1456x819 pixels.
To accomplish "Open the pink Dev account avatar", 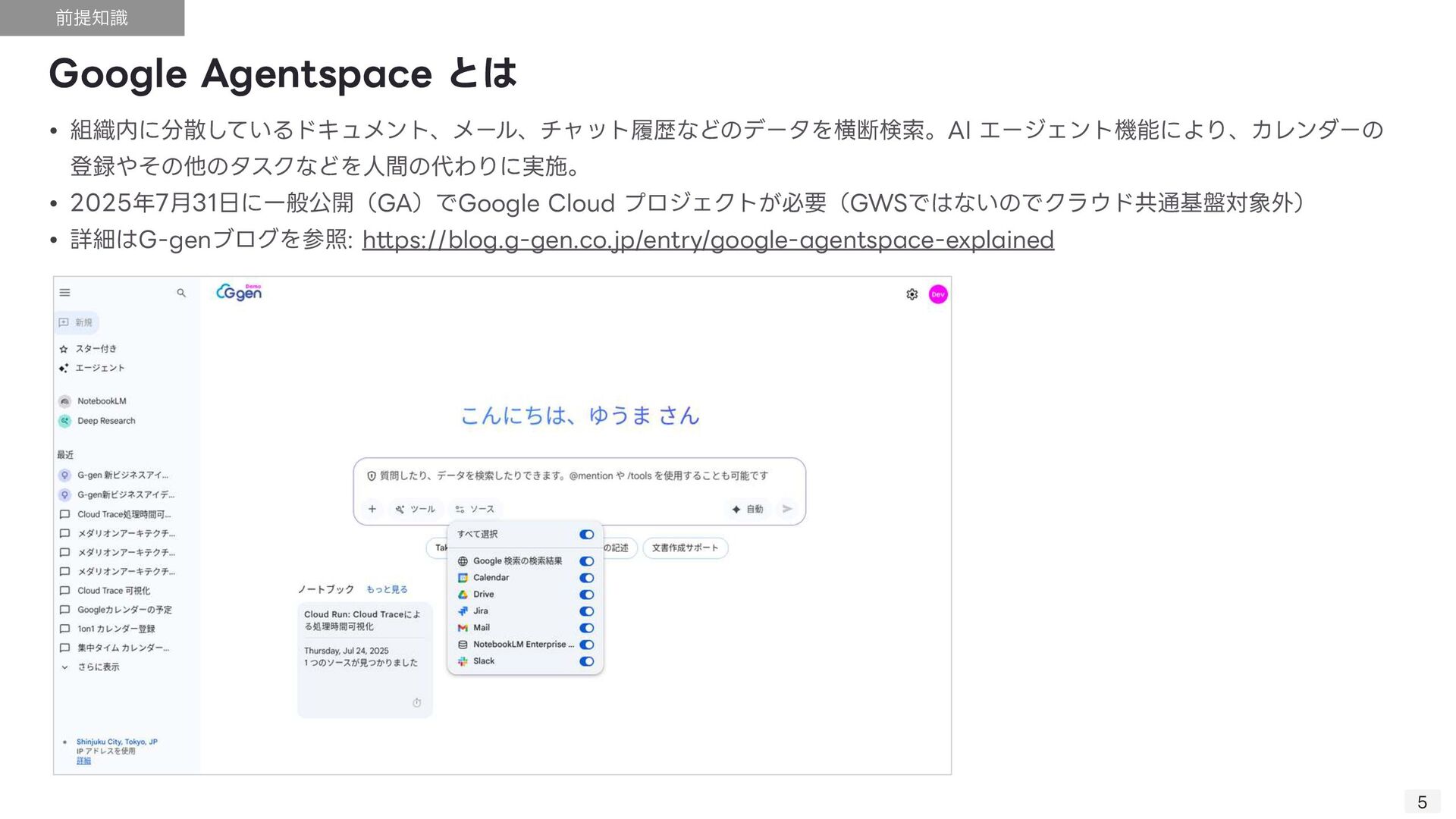I will [x=938, y=294].
